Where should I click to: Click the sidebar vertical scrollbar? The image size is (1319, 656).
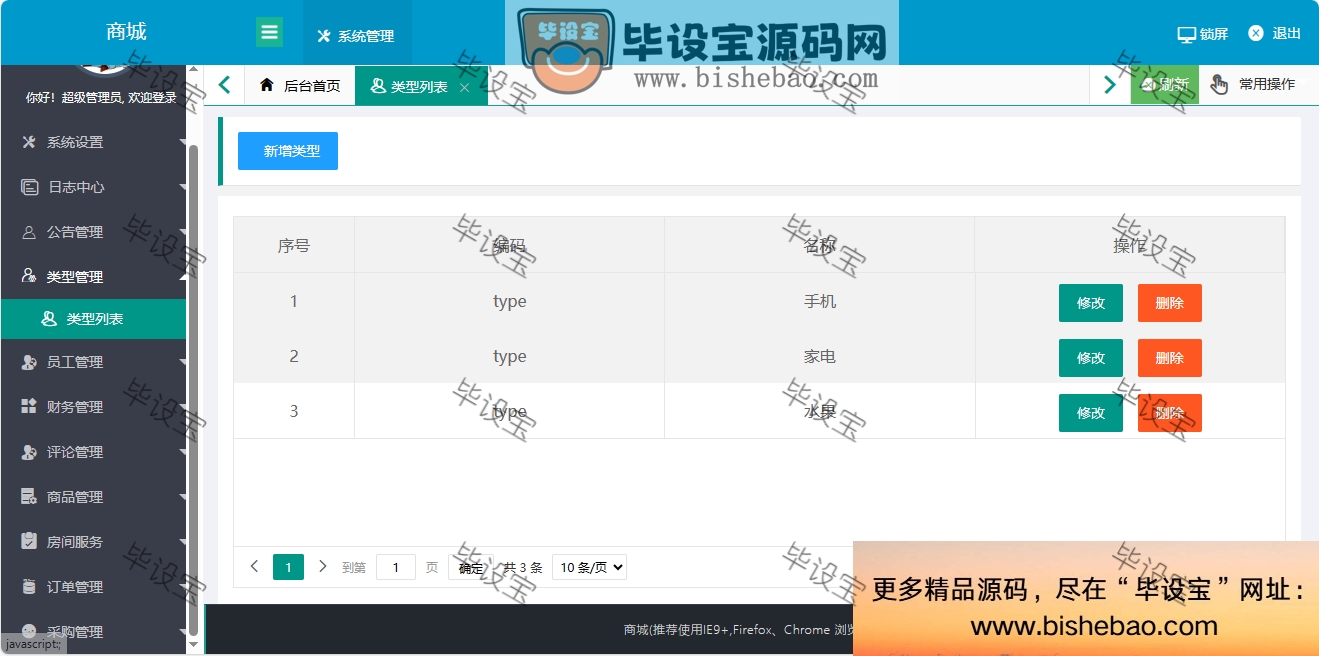(x=193, y=390)
